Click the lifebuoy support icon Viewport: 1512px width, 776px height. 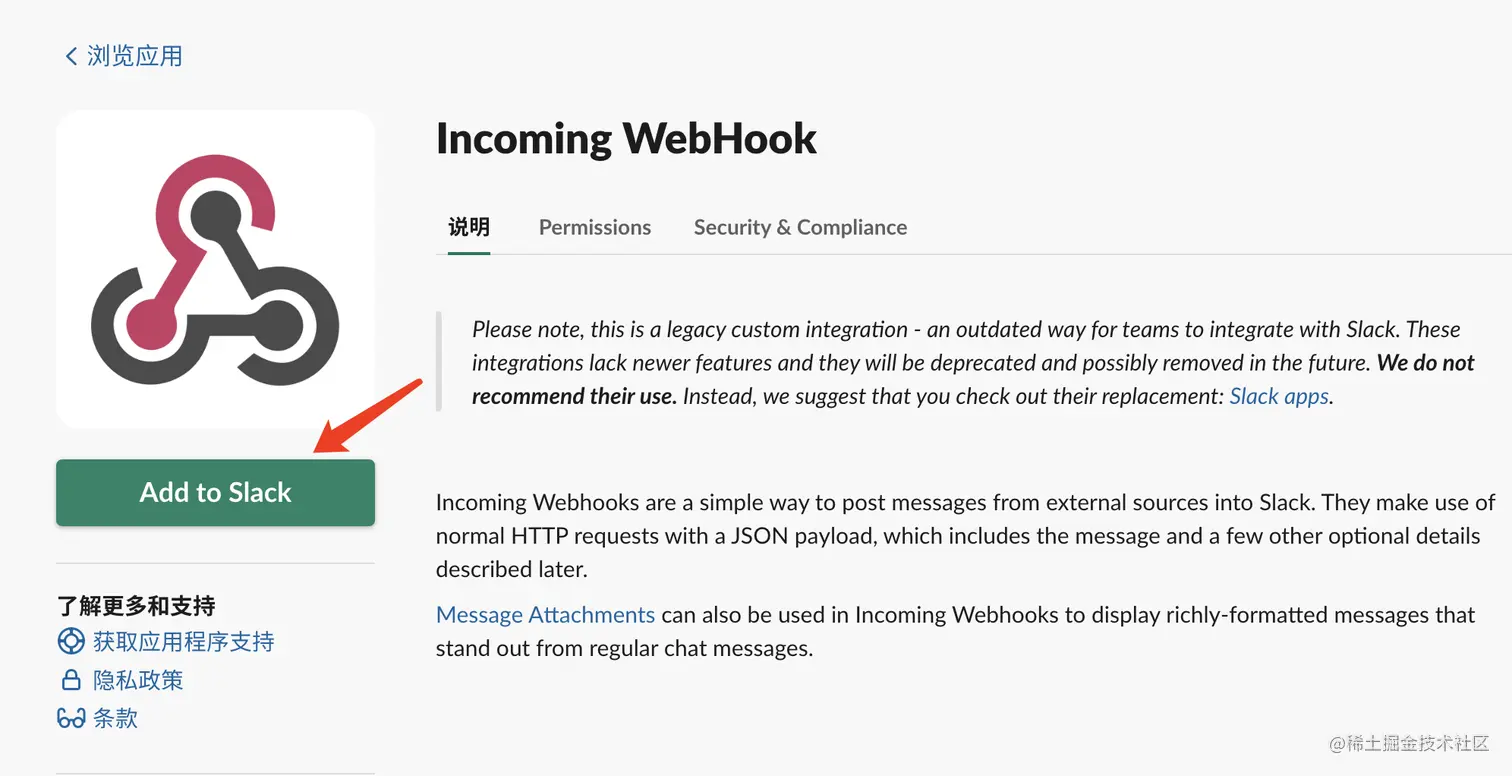[x=71, y=642]
